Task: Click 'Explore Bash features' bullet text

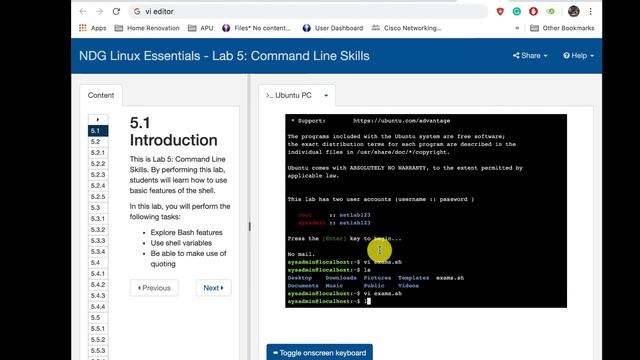Action: click(187, 232)
